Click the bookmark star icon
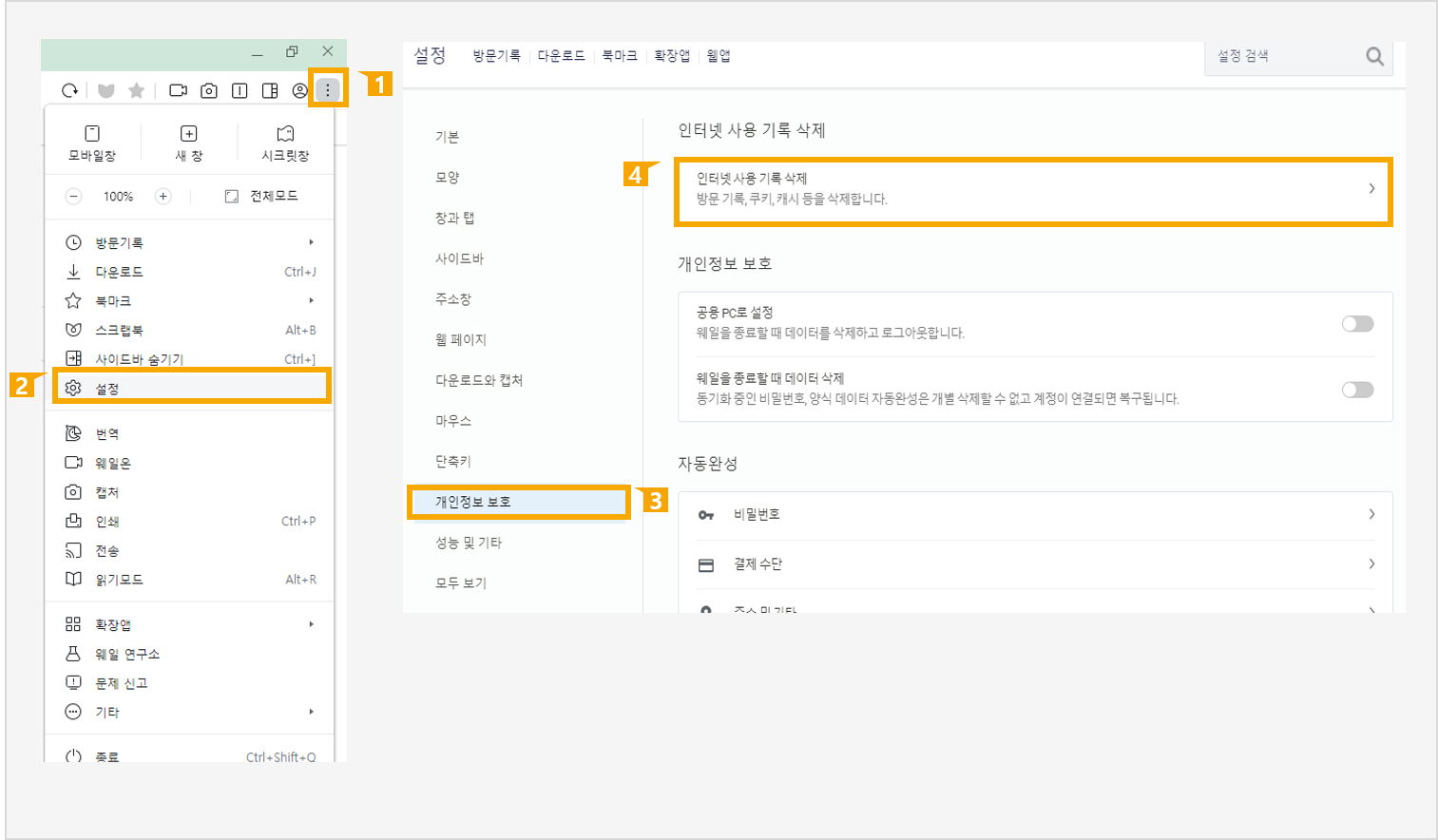The width and height of the screenshot is (1438, 840). pyautogui.click(x=137, y=90)
